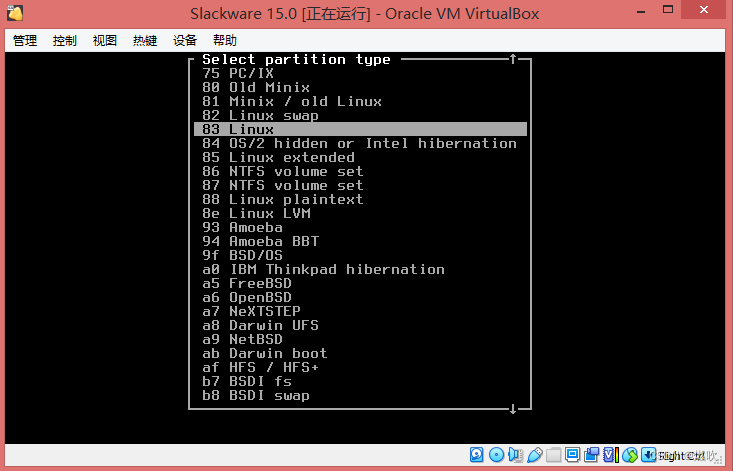Select the '85 Linux extended' entry
Viewport: 733px width, 471px height.
(x=360, y=157)
